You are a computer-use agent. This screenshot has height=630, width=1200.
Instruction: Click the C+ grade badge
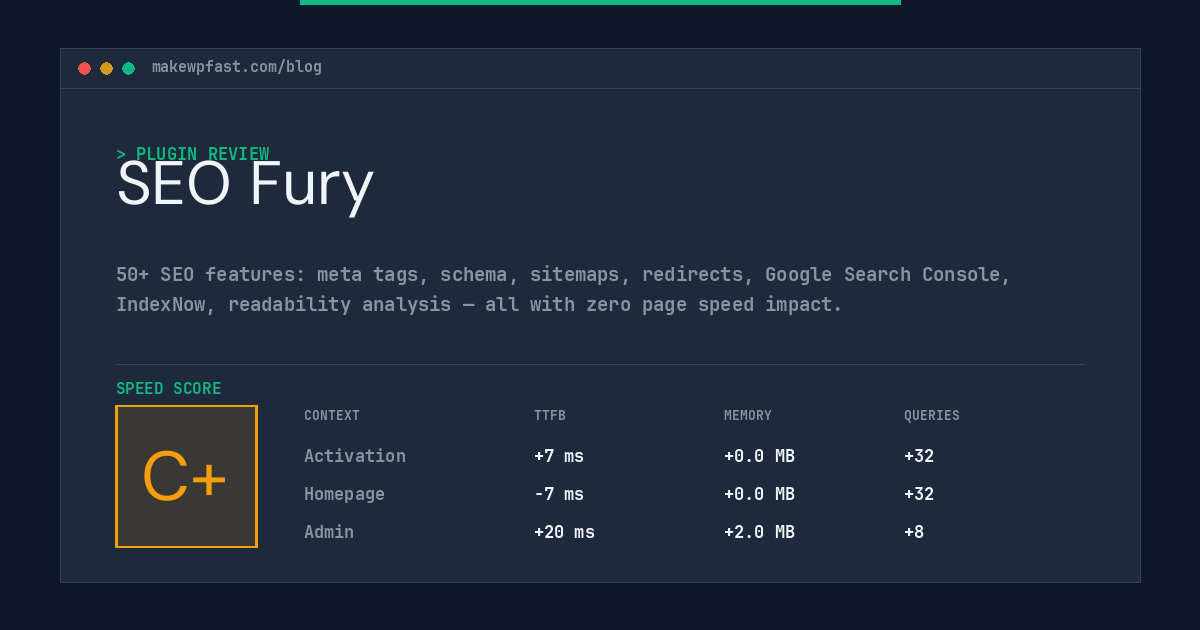186,476
